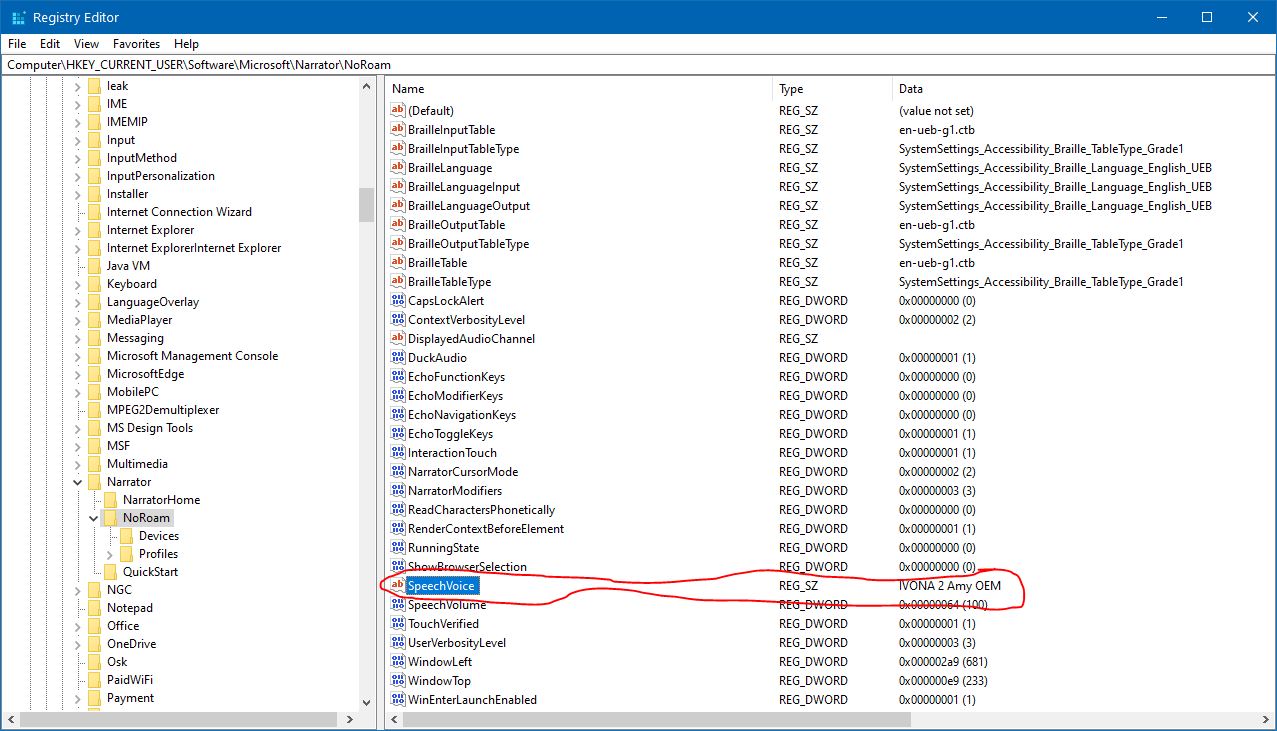Screen dimensions: 1277x731
Task: Click the binary icon of EchoToggleKeys
Action: pyautogui.click(x=397, y=434)
